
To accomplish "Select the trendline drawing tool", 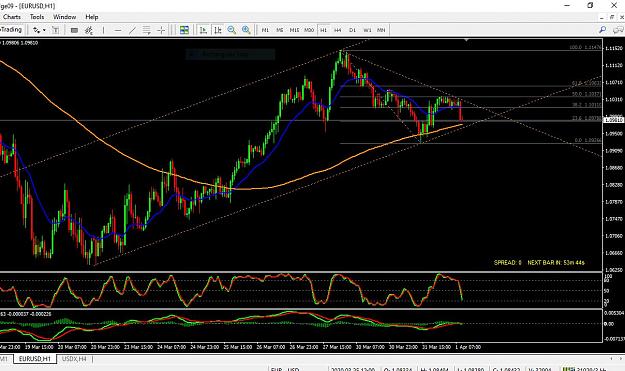I will 132,30.
